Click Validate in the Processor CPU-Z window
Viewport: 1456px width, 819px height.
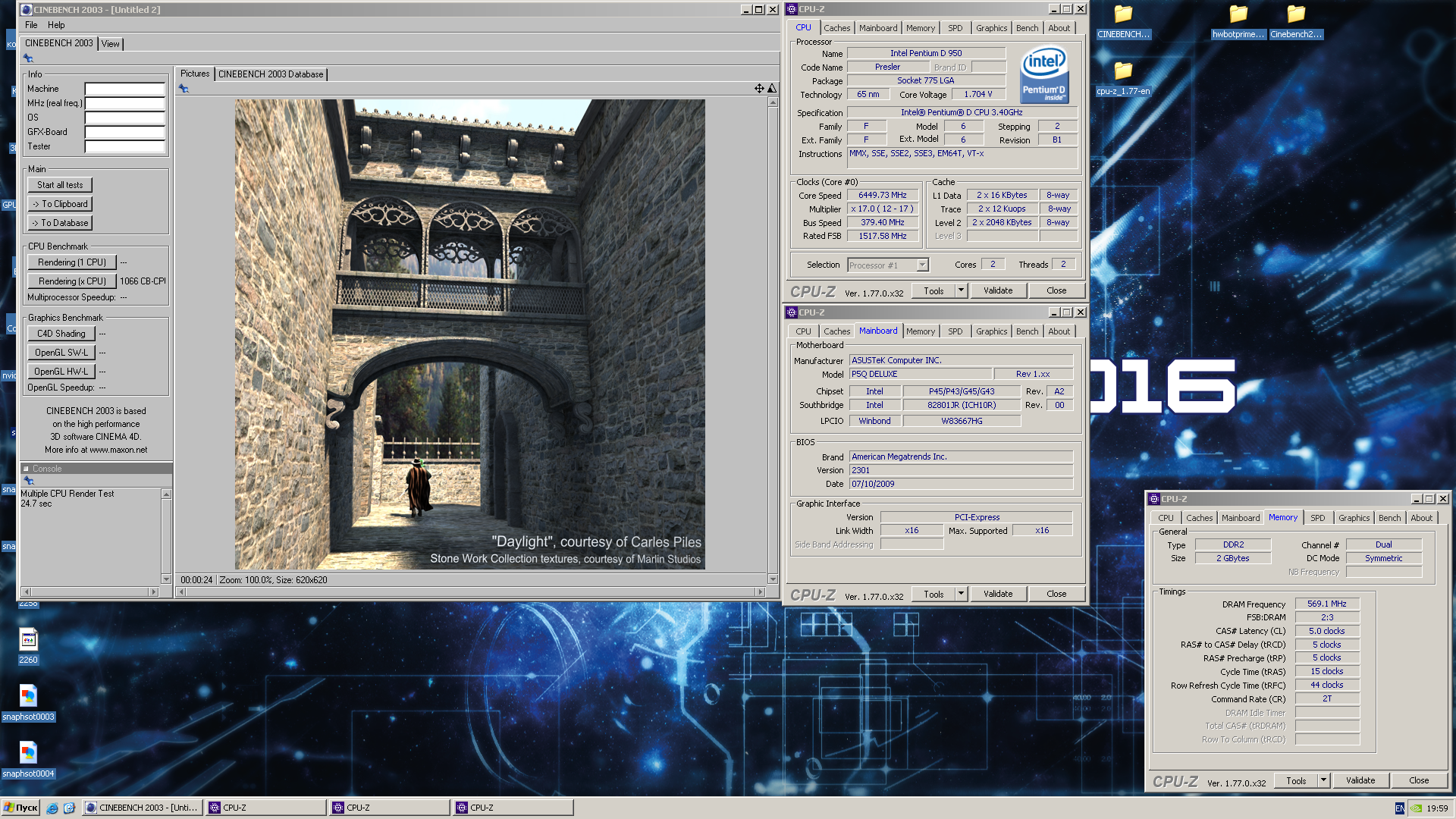pos(998,290)
